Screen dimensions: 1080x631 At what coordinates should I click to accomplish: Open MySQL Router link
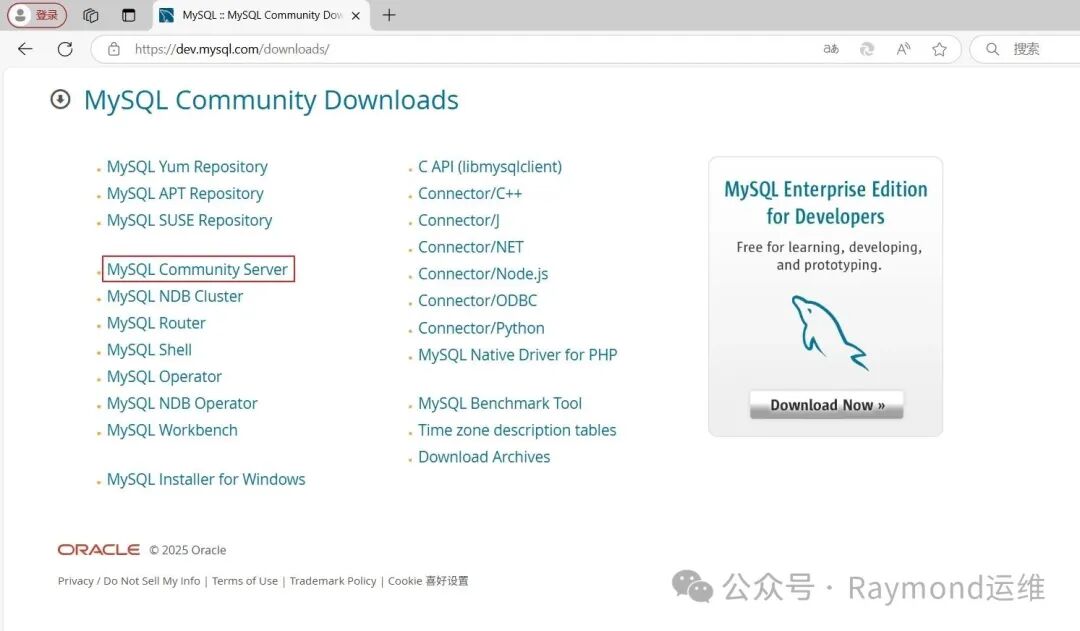click(x=156, y=323)
